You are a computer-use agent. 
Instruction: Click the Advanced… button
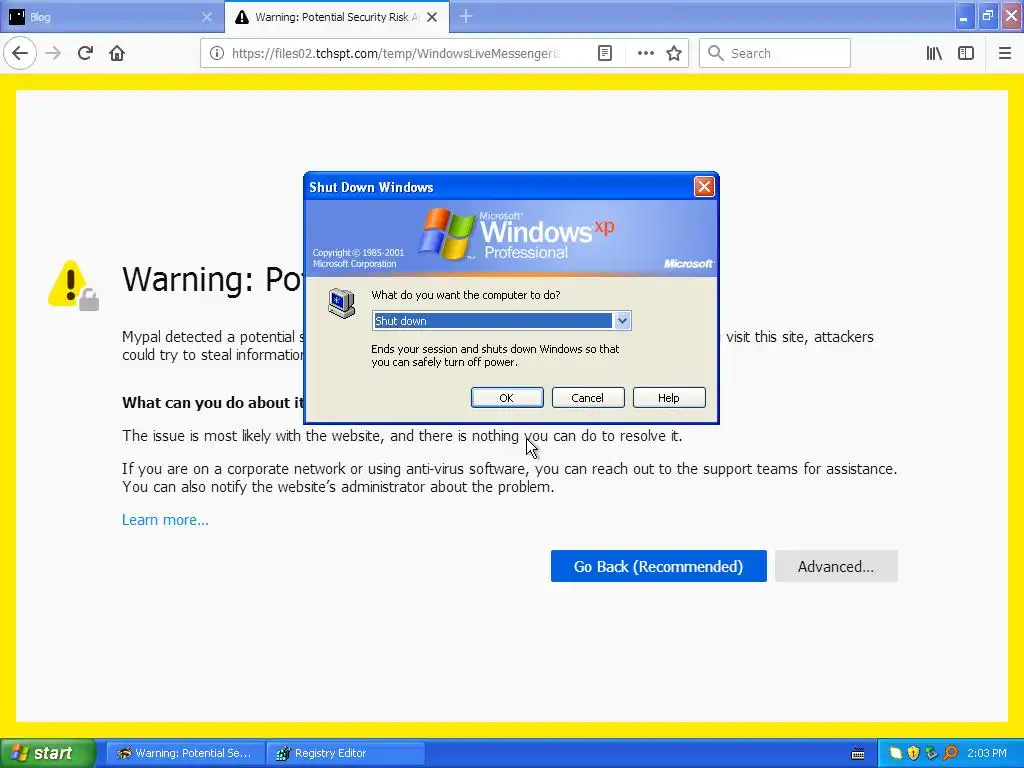pos(836,566)
